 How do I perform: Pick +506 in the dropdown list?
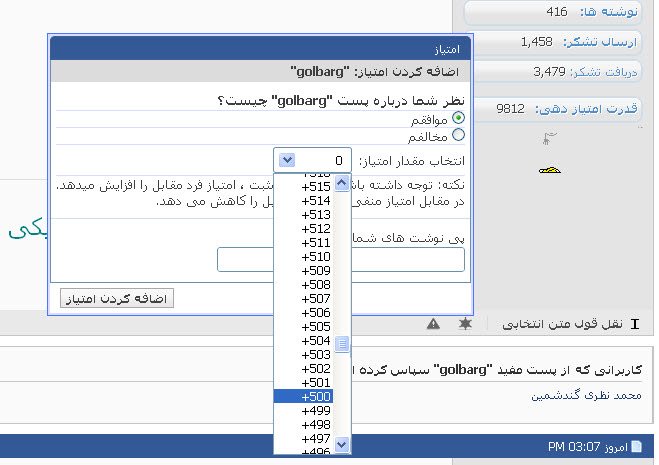[x=303, y=312]
